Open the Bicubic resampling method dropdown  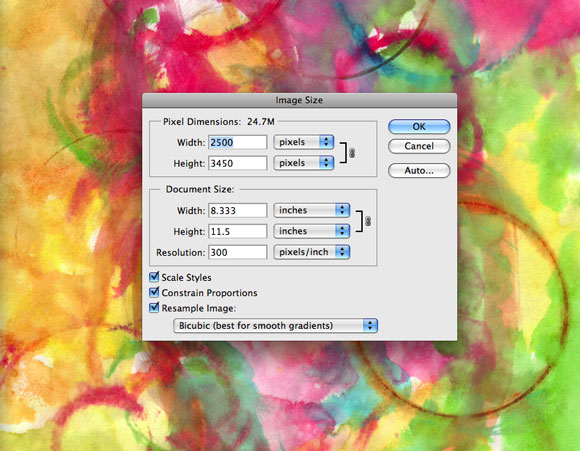click(x=275, y=326)
